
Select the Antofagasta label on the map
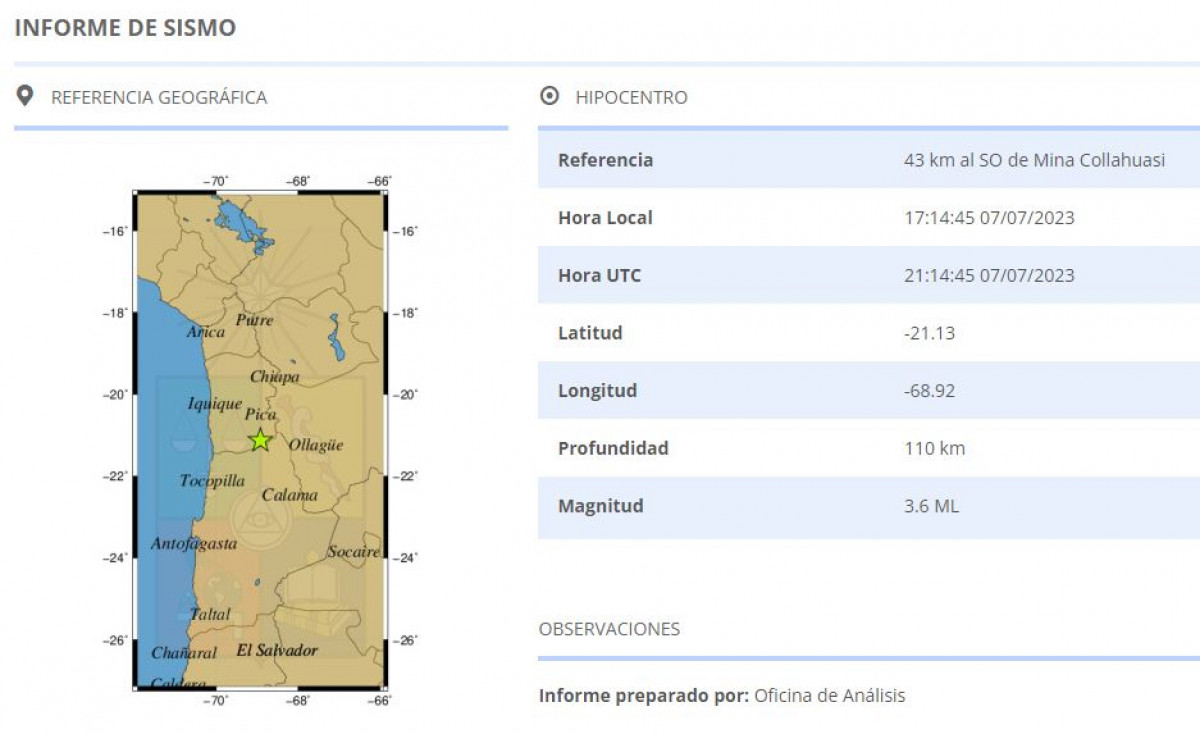coord(194,544)
